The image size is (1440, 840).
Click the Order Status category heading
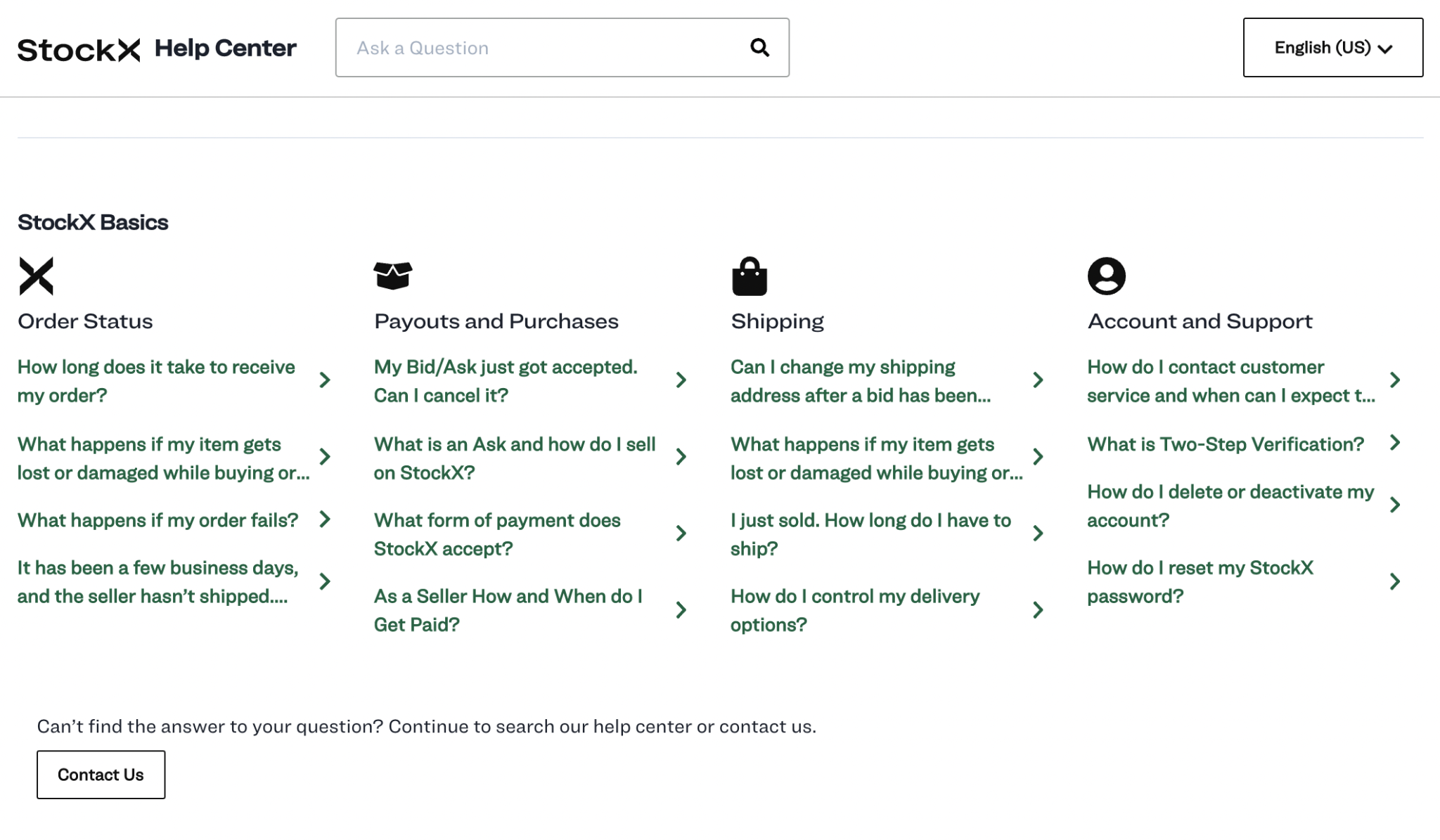(x=85, y=321)
